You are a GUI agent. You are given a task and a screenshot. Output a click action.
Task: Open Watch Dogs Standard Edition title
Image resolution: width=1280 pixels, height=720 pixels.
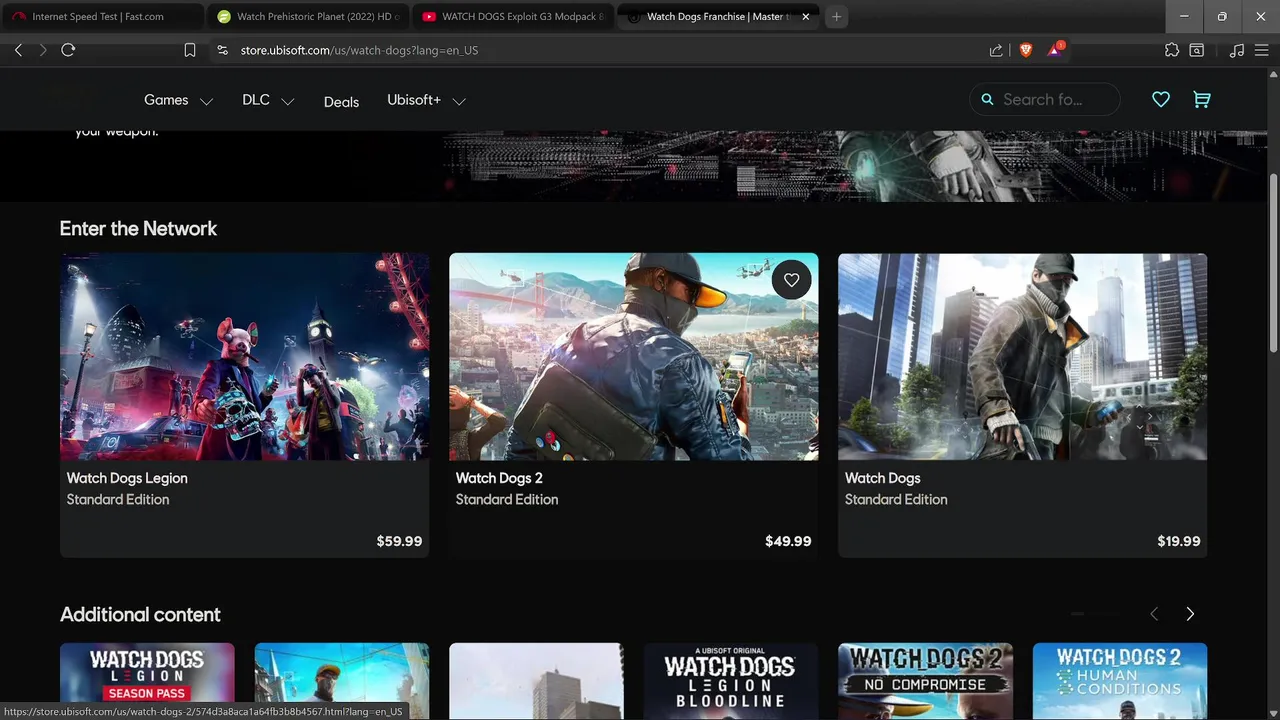(x=882, y=478)
